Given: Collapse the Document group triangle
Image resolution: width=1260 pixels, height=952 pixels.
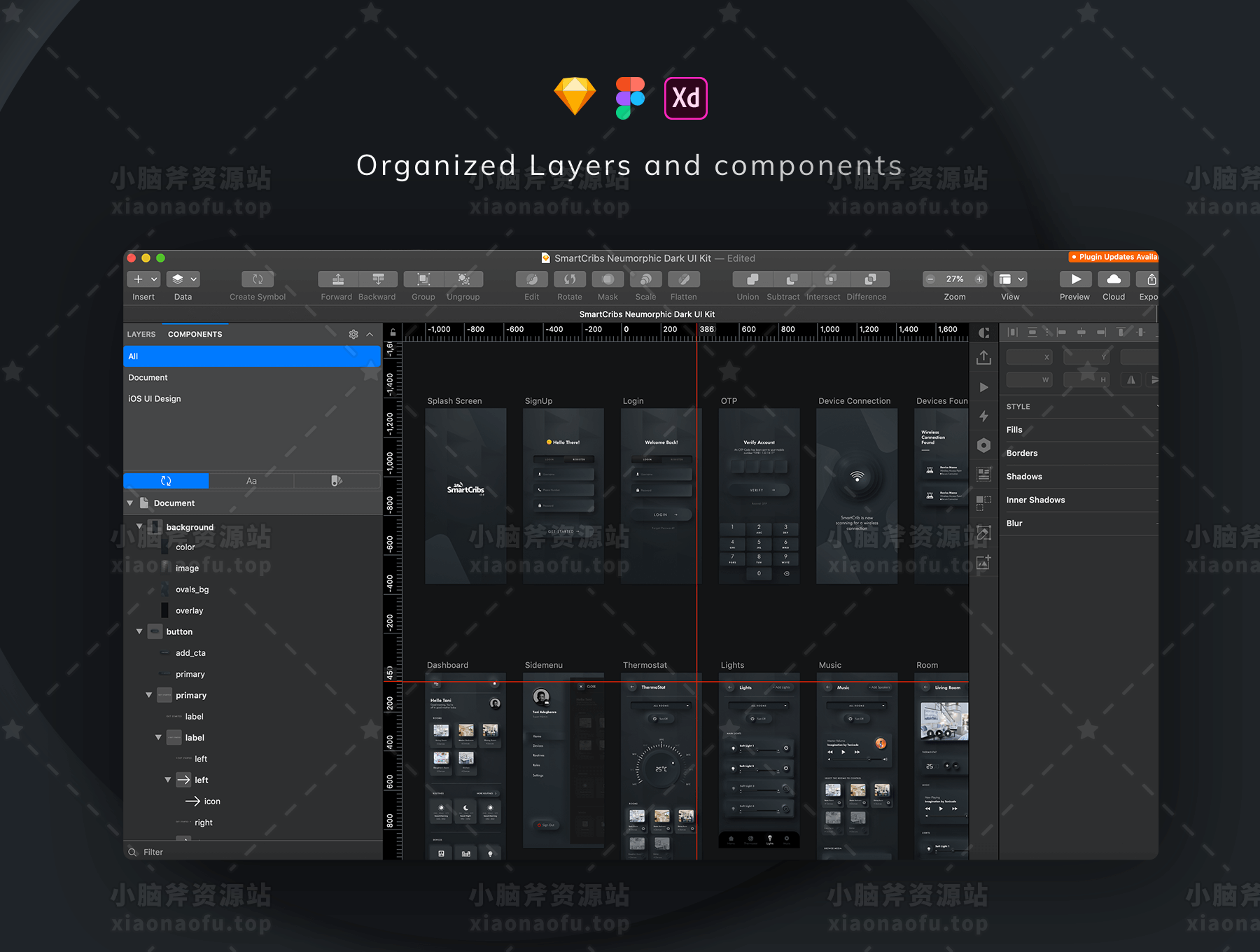Looking at the screenshot, I should pos(130,503).
